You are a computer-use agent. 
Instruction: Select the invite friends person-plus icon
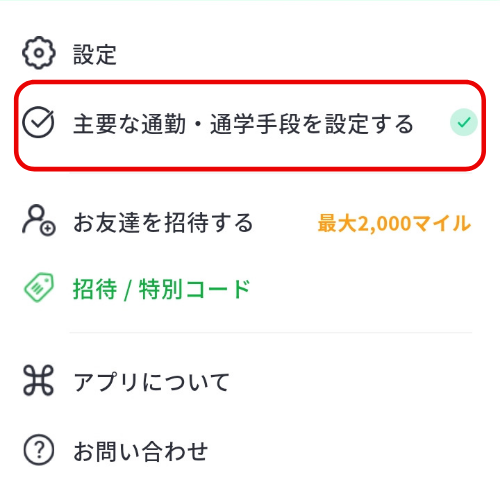point(39,220)
